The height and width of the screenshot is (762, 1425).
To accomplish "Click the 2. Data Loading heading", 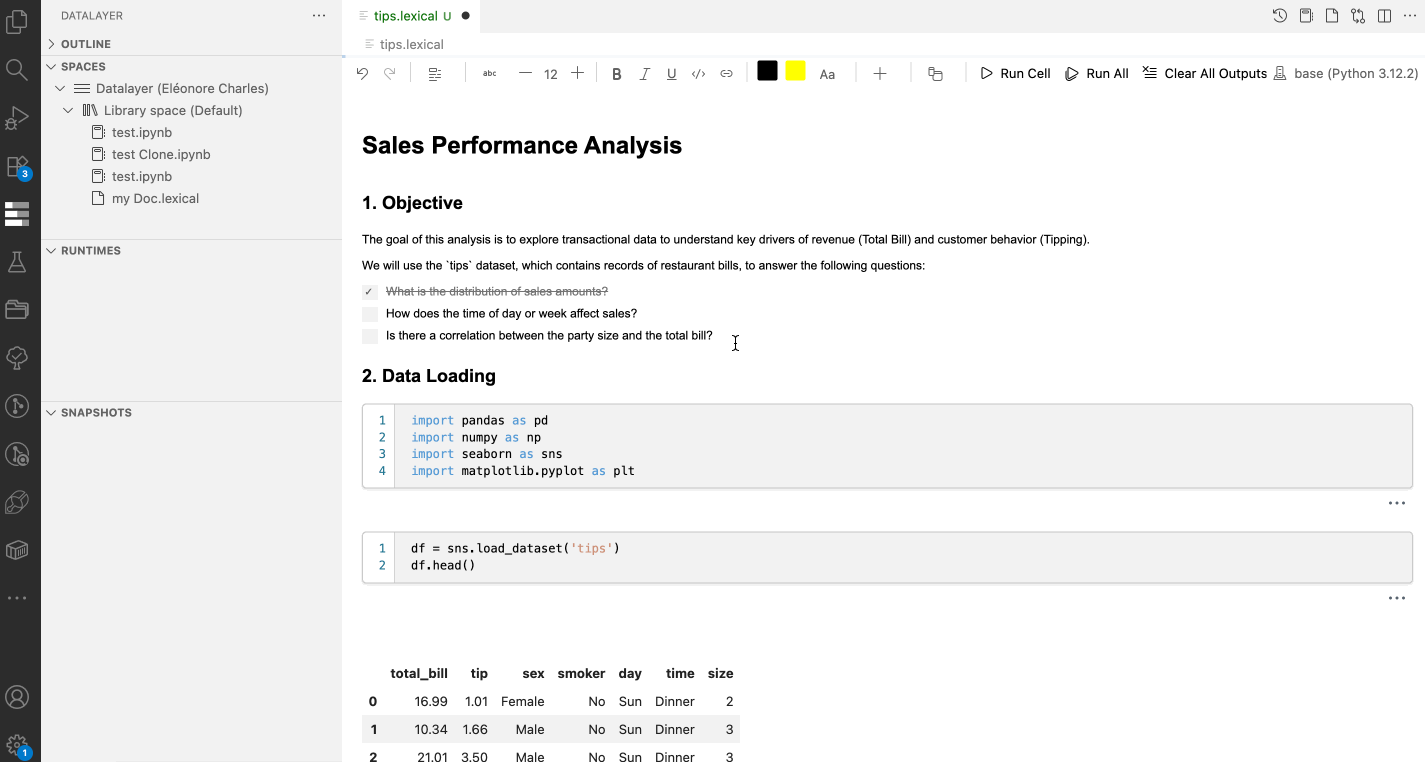I will (429, 376).
